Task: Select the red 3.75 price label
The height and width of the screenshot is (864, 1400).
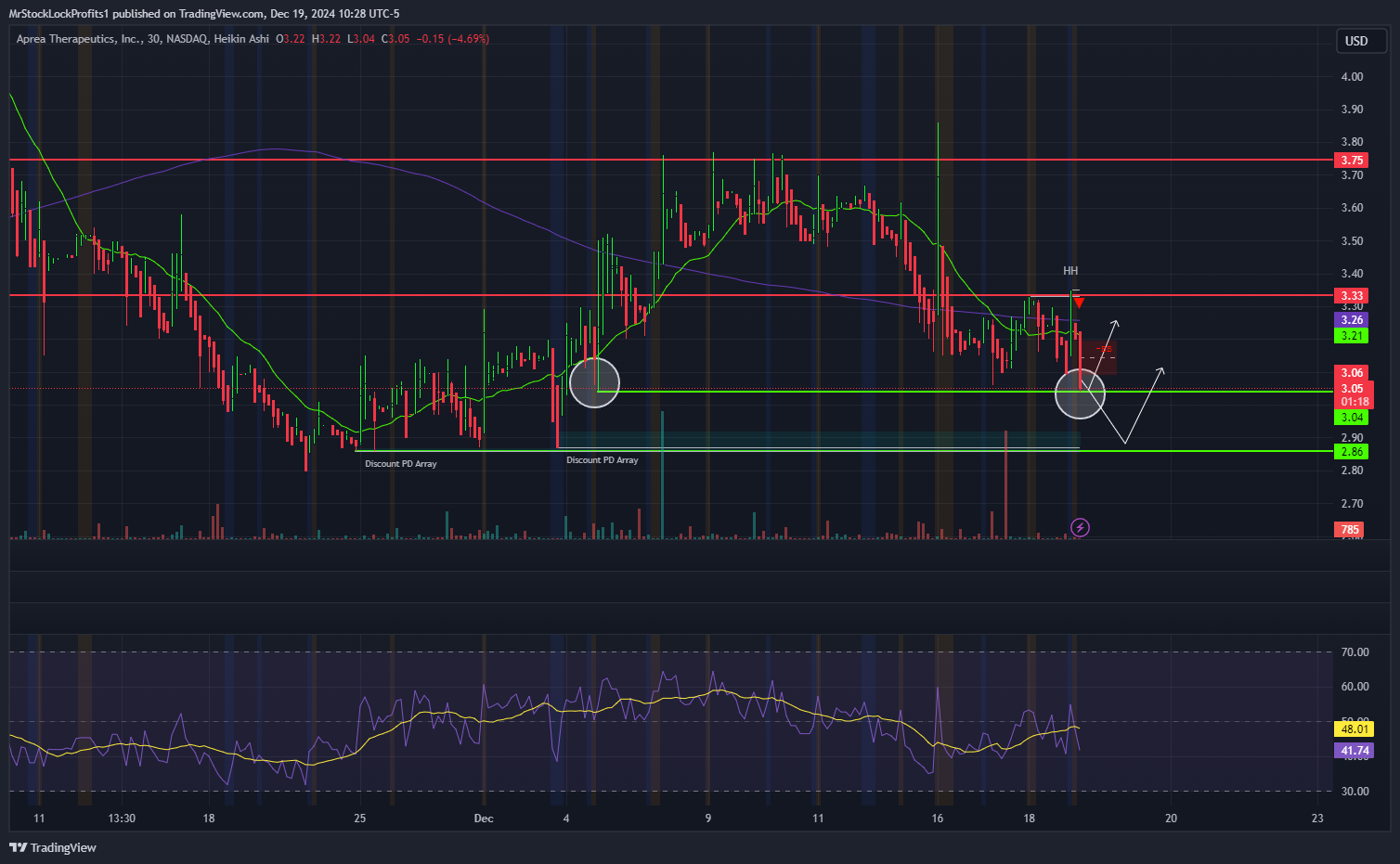Action: pyautogui.click(x=1352, y=161)
